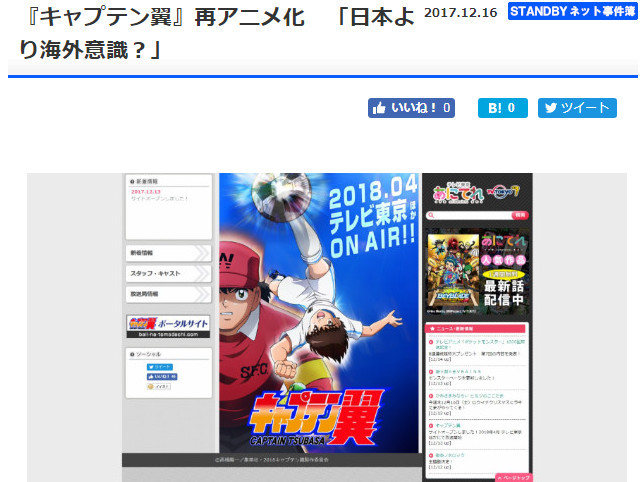Image resolution: width=642 pixels, height=482 pixels.
Task: Click the article date 2017.12.16
Action: 460,13
